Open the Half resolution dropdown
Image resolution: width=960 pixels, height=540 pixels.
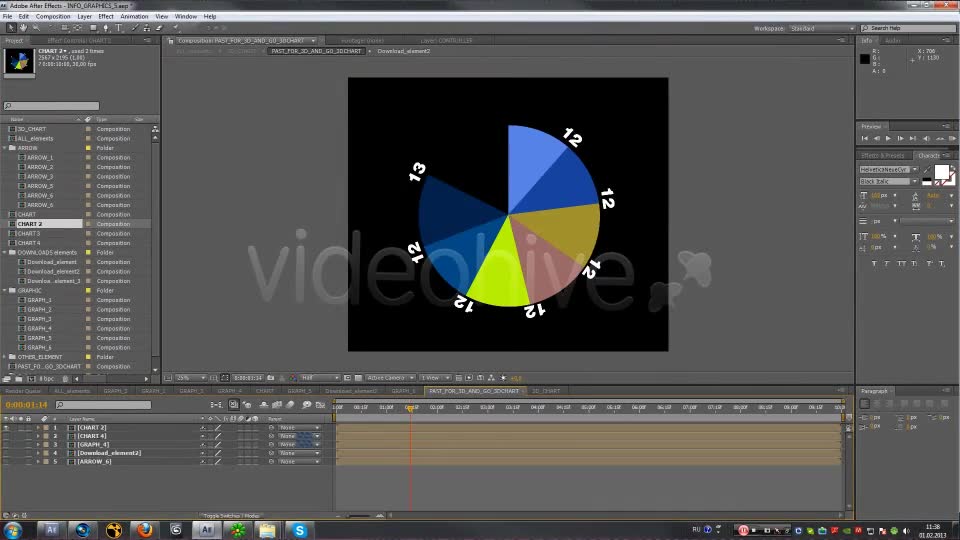320,378
